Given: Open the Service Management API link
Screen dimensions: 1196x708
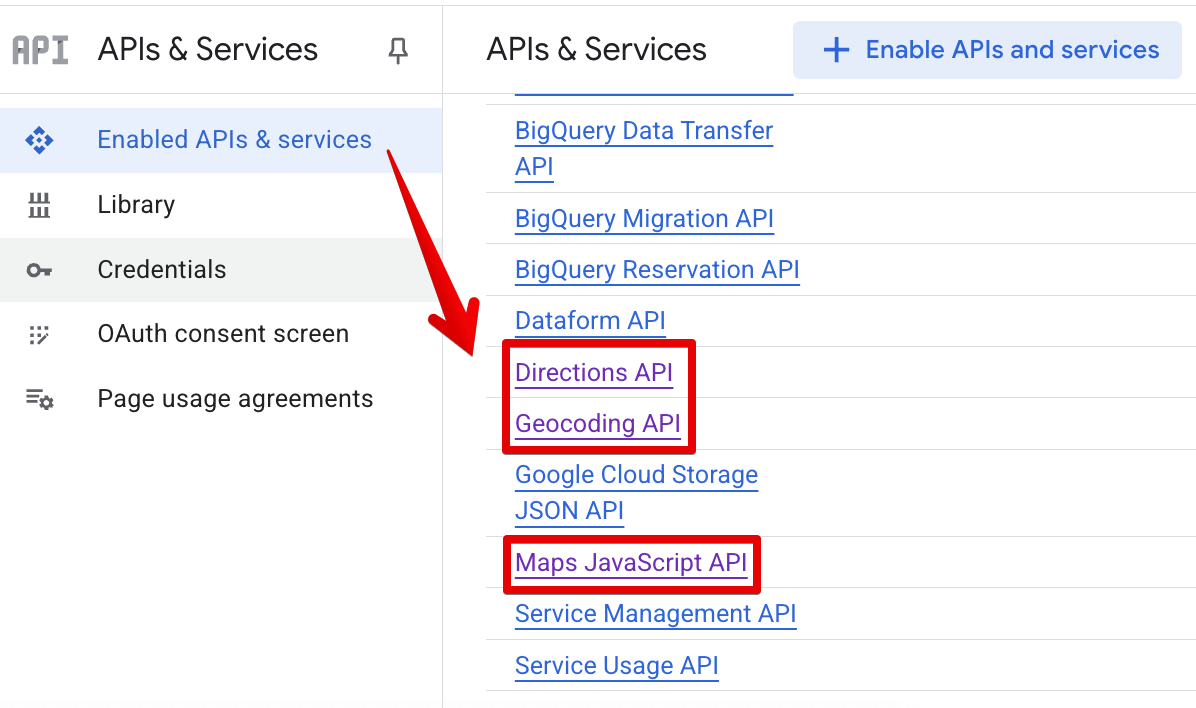Looking at the screenshot, I should 655,614.
